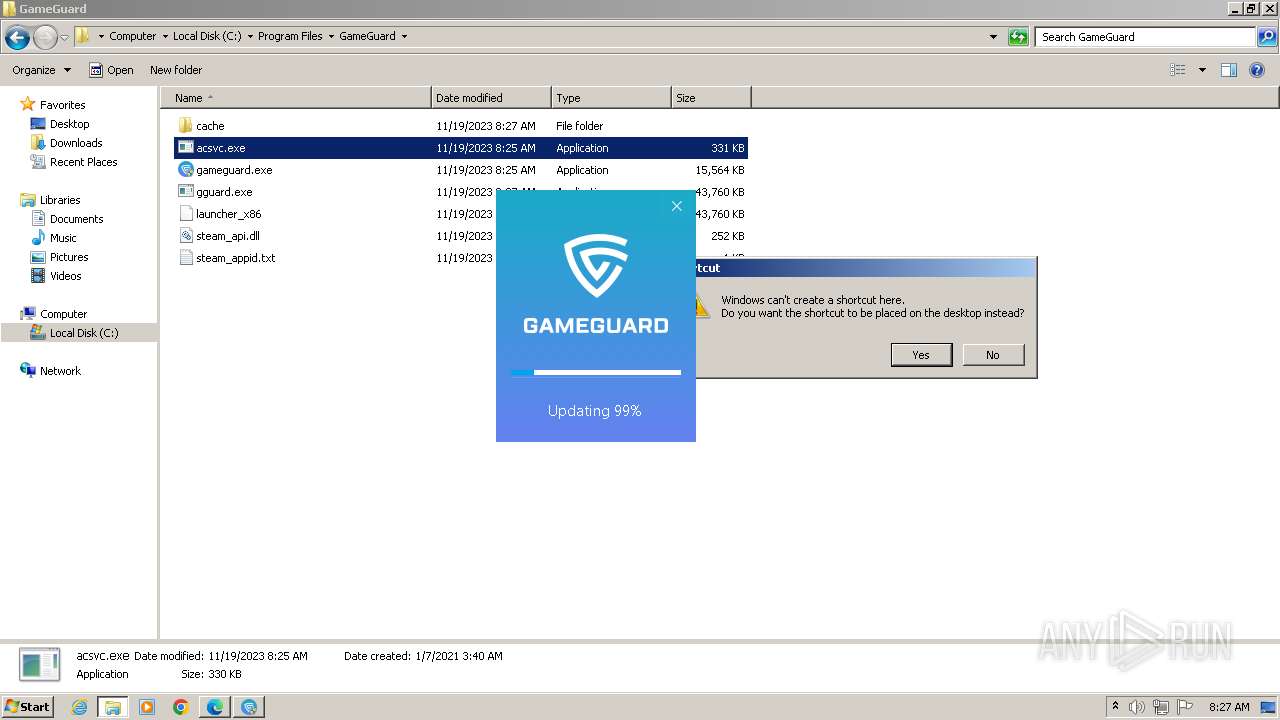Open the Organize menu

[42, 70]
